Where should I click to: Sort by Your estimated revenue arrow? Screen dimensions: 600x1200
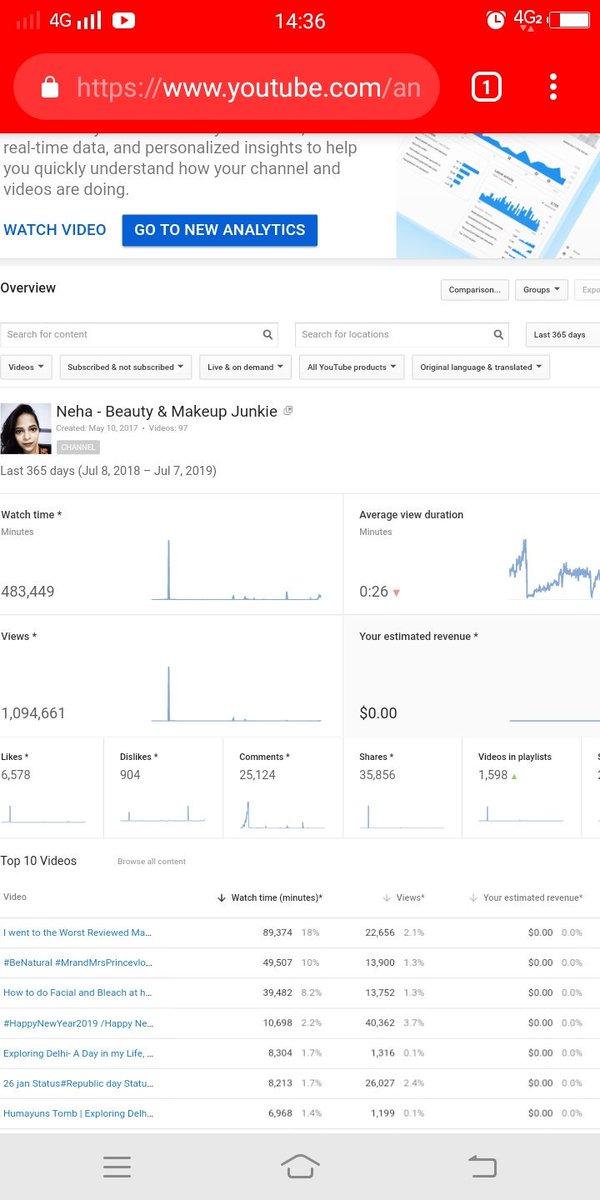(x=473, y=898)
